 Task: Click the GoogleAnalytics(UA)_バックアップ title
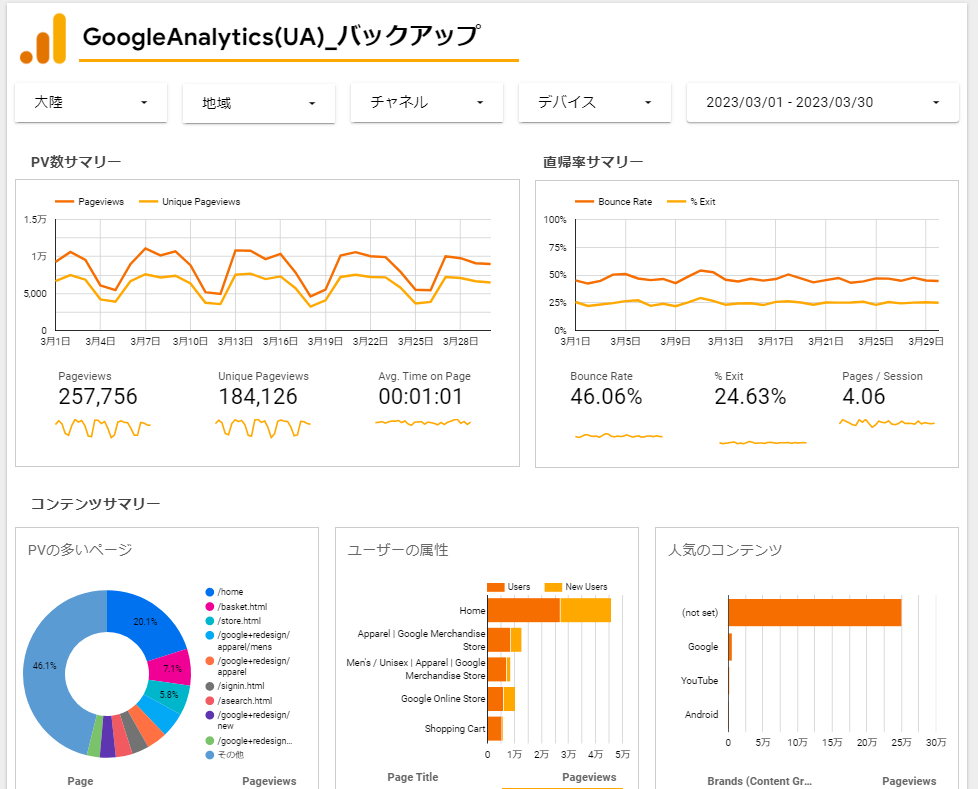pyautogui.click(x=281, y=36)
